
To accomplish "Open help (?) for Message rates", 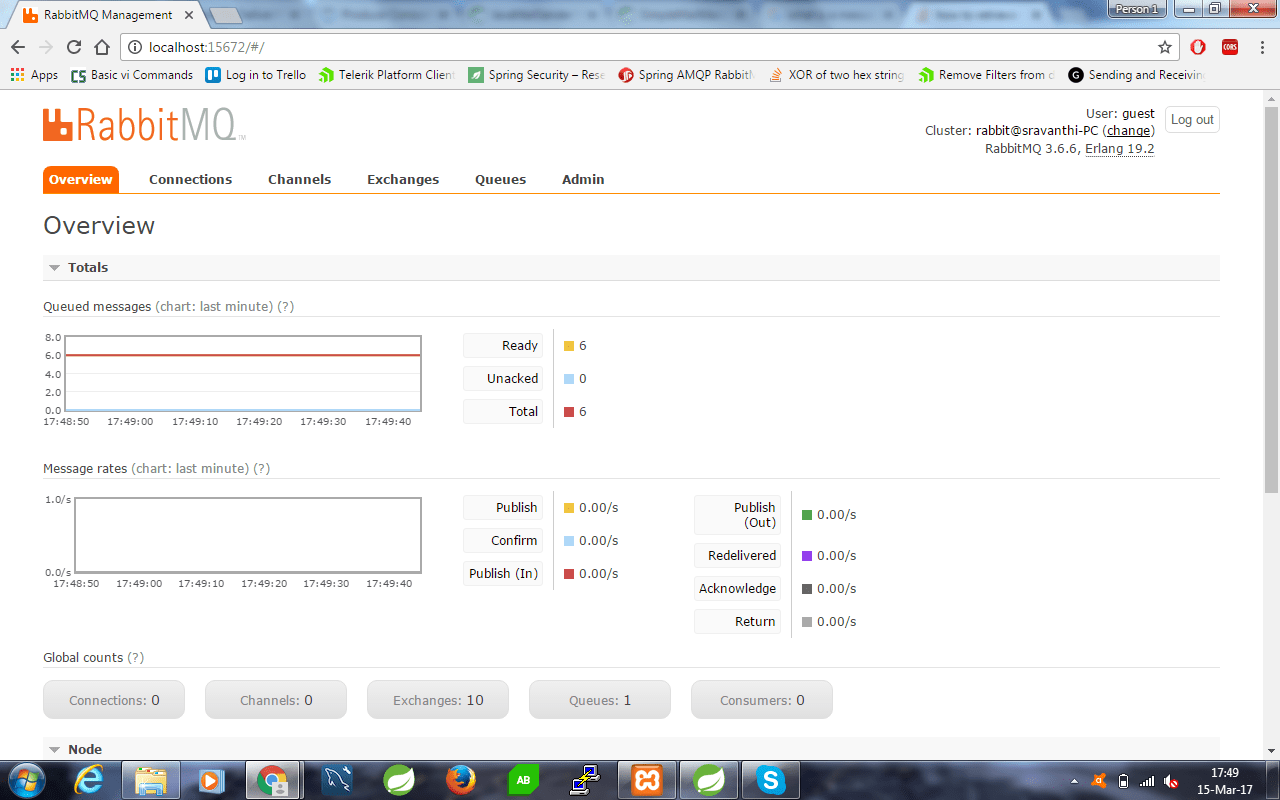I will click(262, 468).
